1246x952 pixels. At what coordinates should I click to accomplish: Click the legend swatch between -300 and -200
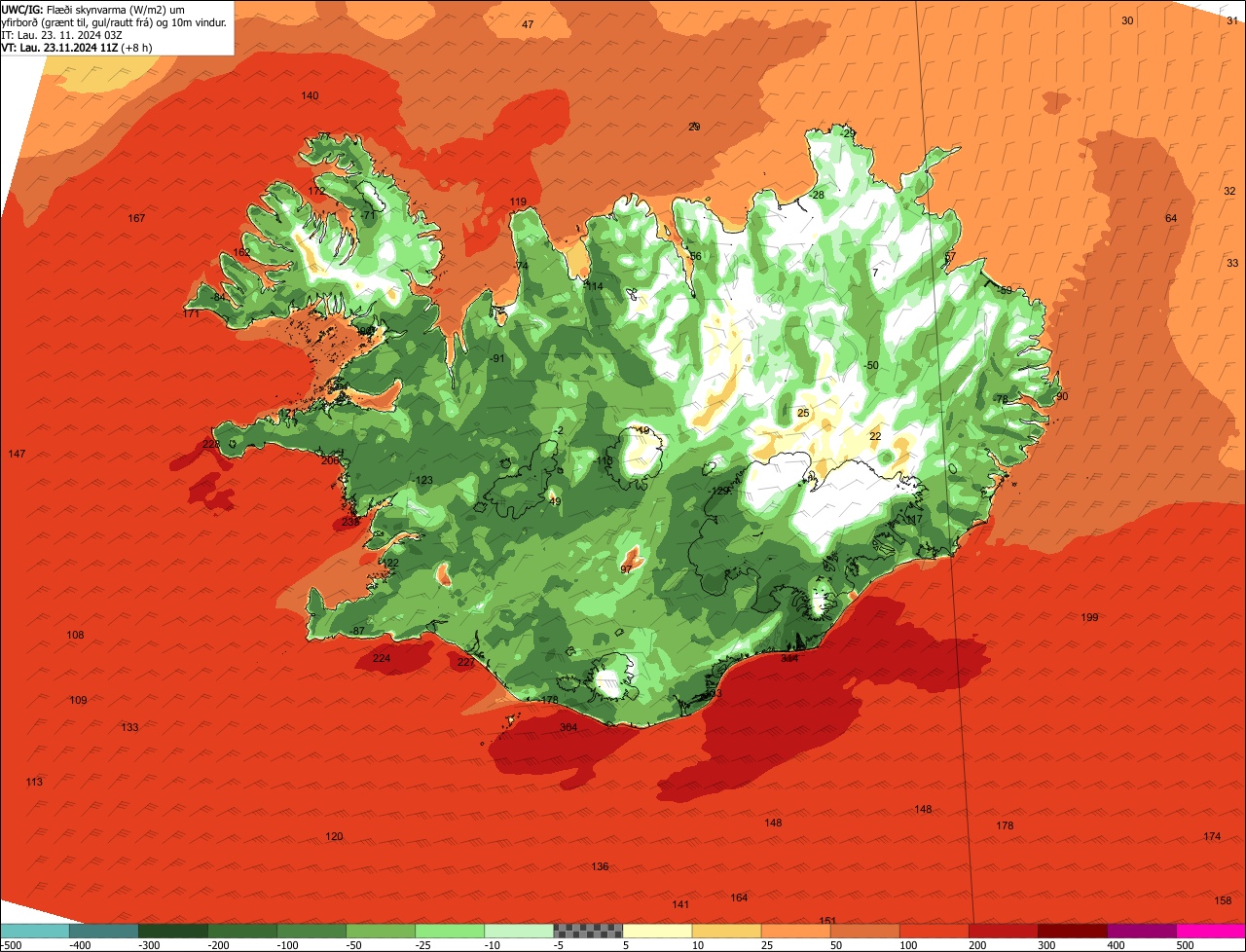(x=173, y=931)
